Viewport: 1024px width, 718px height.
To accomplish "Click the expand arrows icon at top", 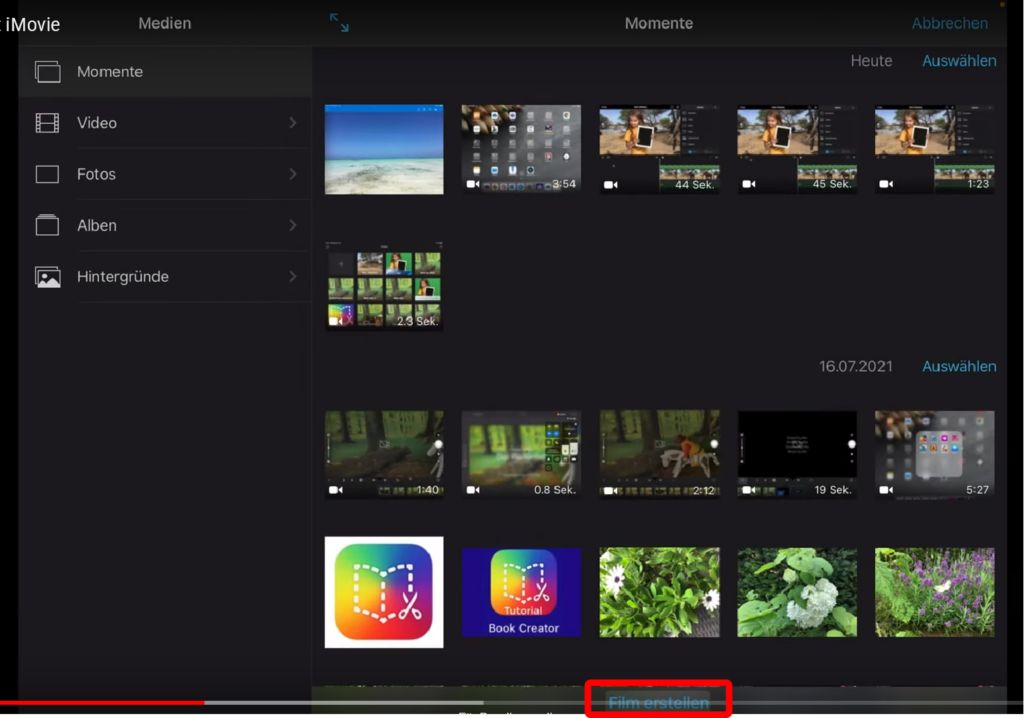I will [x=340, y=23].
